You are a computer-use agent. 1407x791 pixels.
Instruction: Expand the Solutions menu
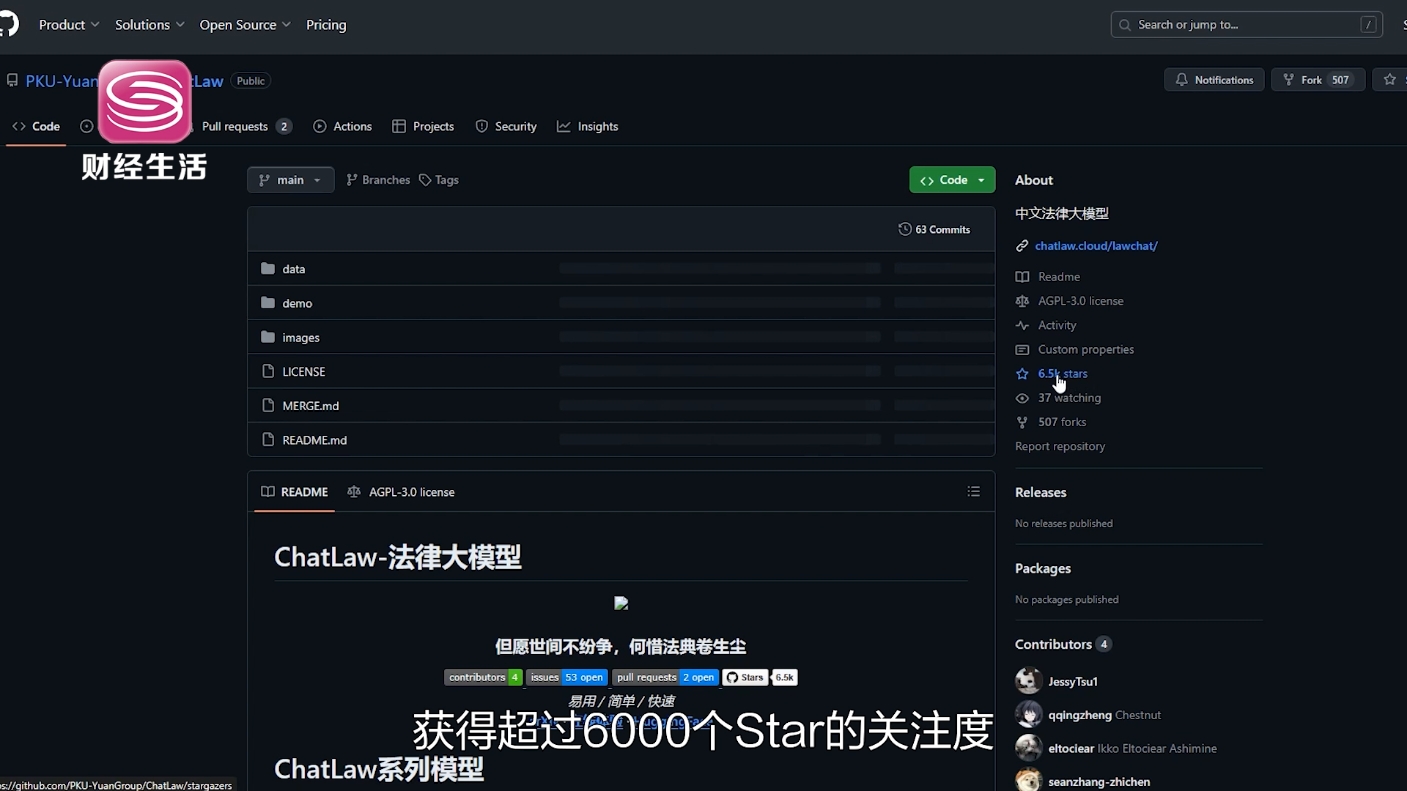(149, 25)
